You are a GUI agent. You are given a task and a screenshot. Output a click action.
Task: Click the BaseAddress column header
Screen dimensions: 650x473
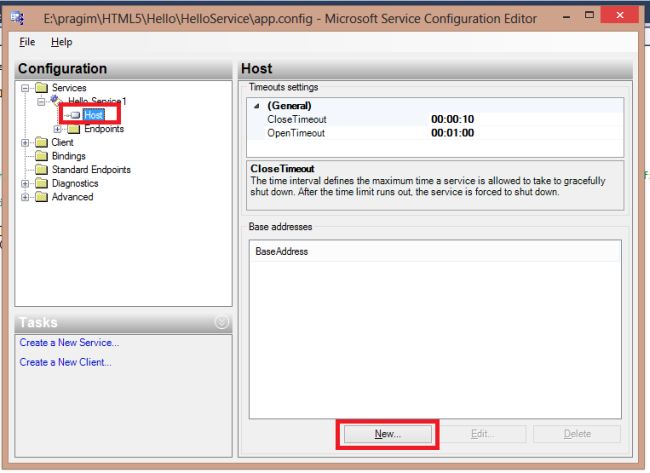click(x=435, y=251)
